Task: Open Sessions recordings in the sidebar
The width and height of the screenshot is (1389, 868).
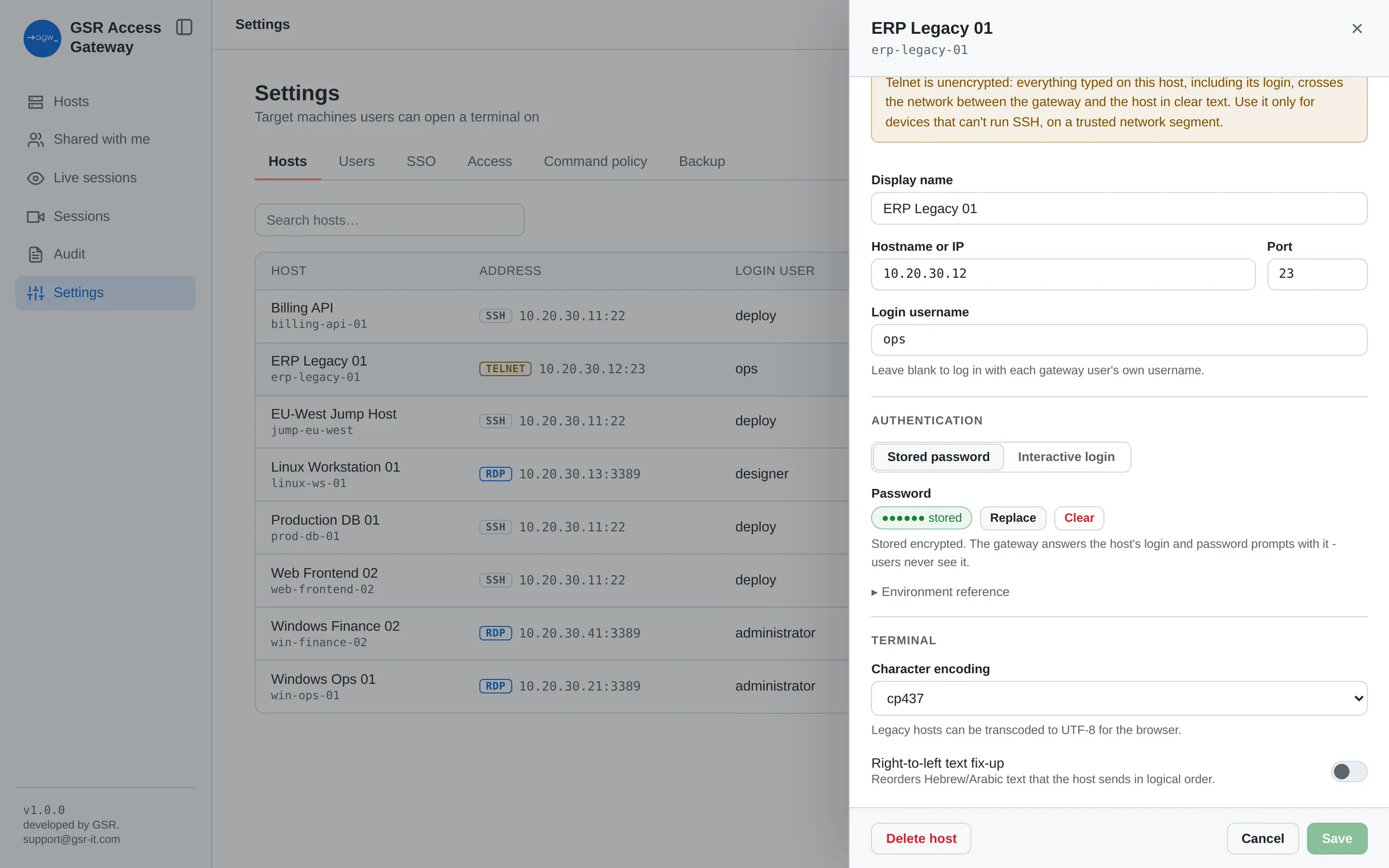Action: pyautogui.click(x=105, y=216)
